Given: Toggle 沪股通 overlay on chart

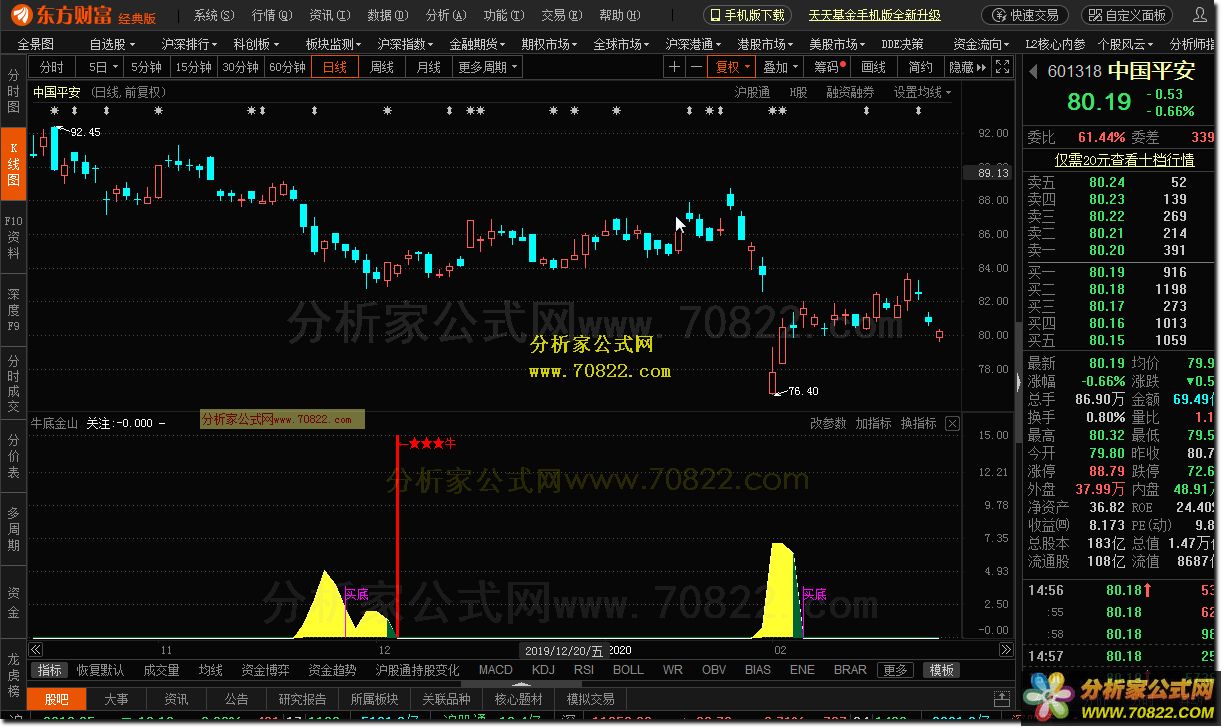Looking at the screenshot, I should pyautogui.click(x=752, y=92).
